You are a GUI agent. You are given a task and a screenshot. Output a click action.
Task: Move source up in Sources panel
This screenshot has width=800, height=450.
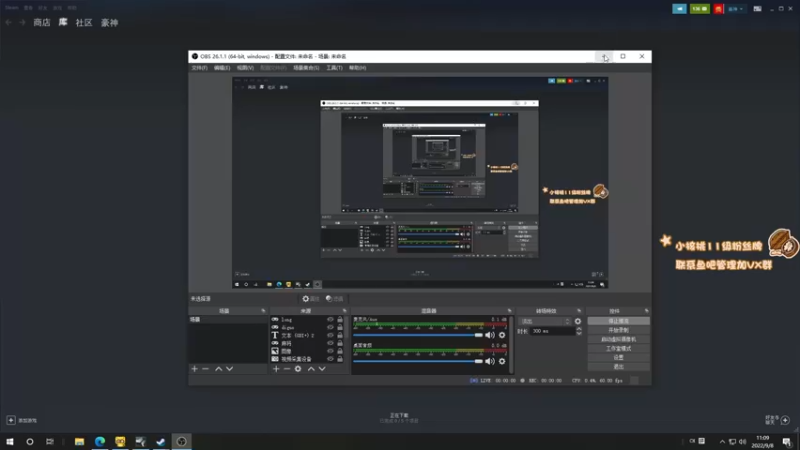coord(311,369)
